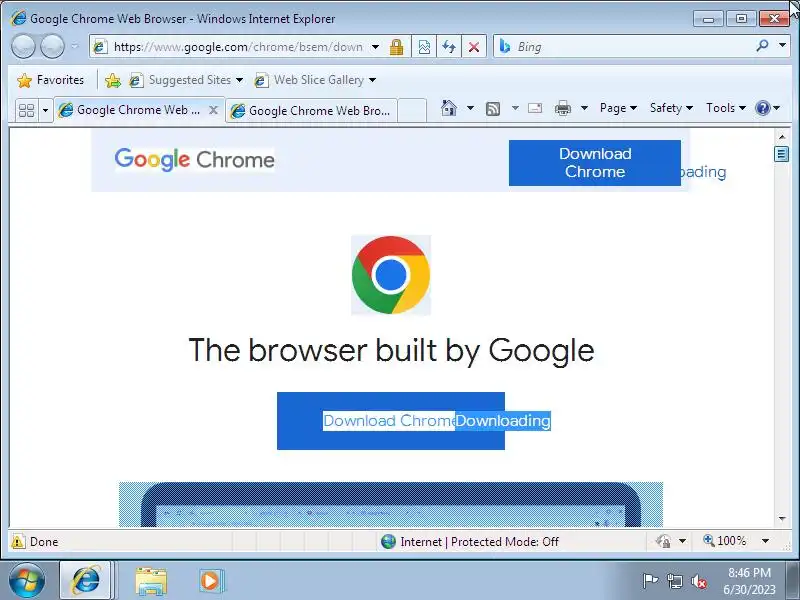Open Suggested Sites link
This screenshot has height=600, width=800.
click(x=186, y=80)
